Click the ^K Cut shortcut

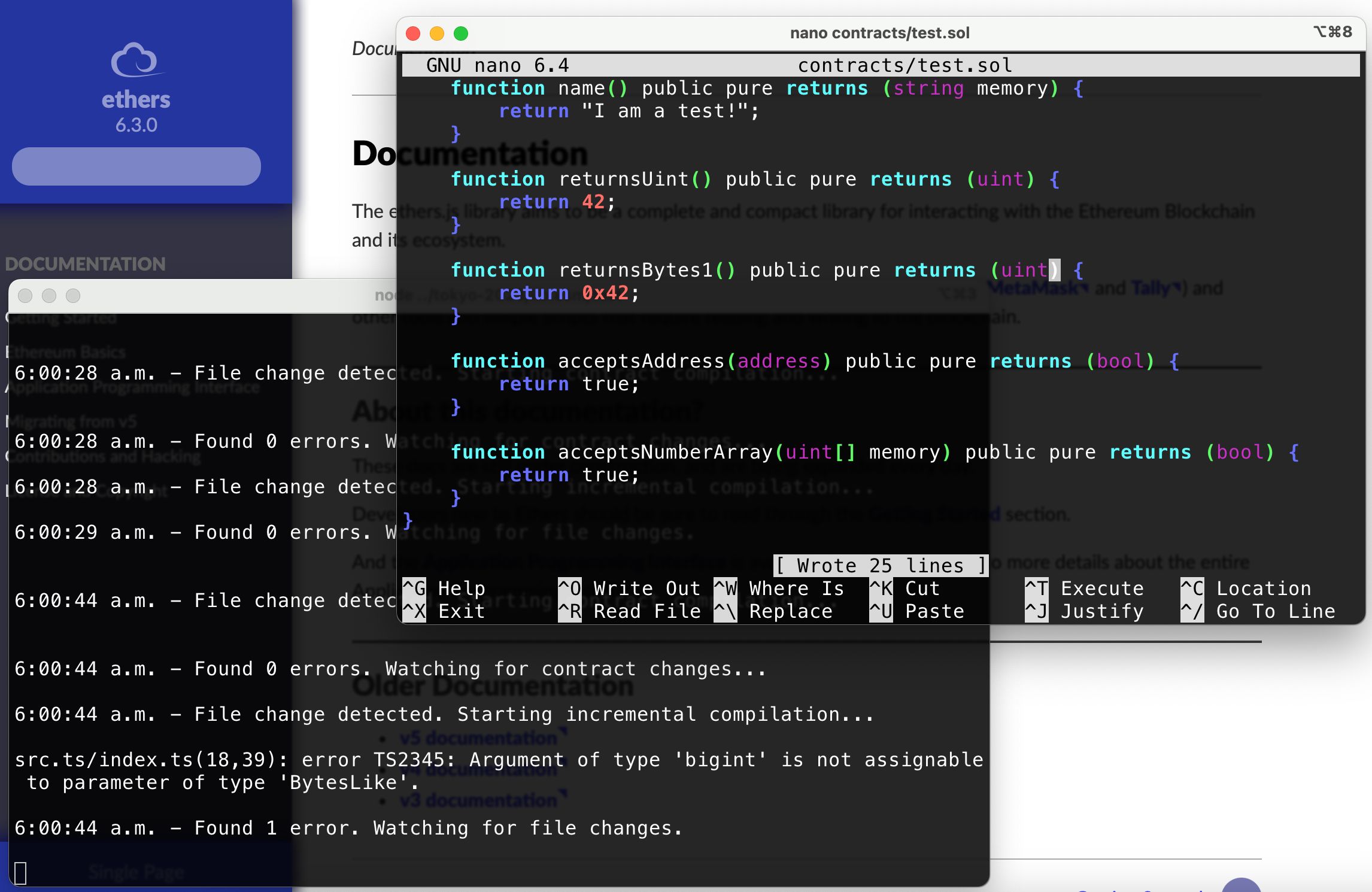[904, 588]
